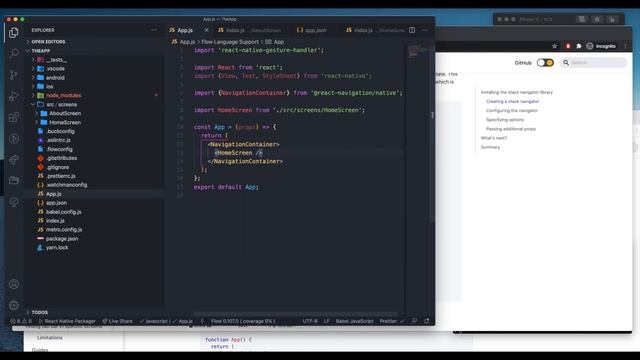Open metro.config.js in explorer
The image size is (640, 360).
coord(64,229)
